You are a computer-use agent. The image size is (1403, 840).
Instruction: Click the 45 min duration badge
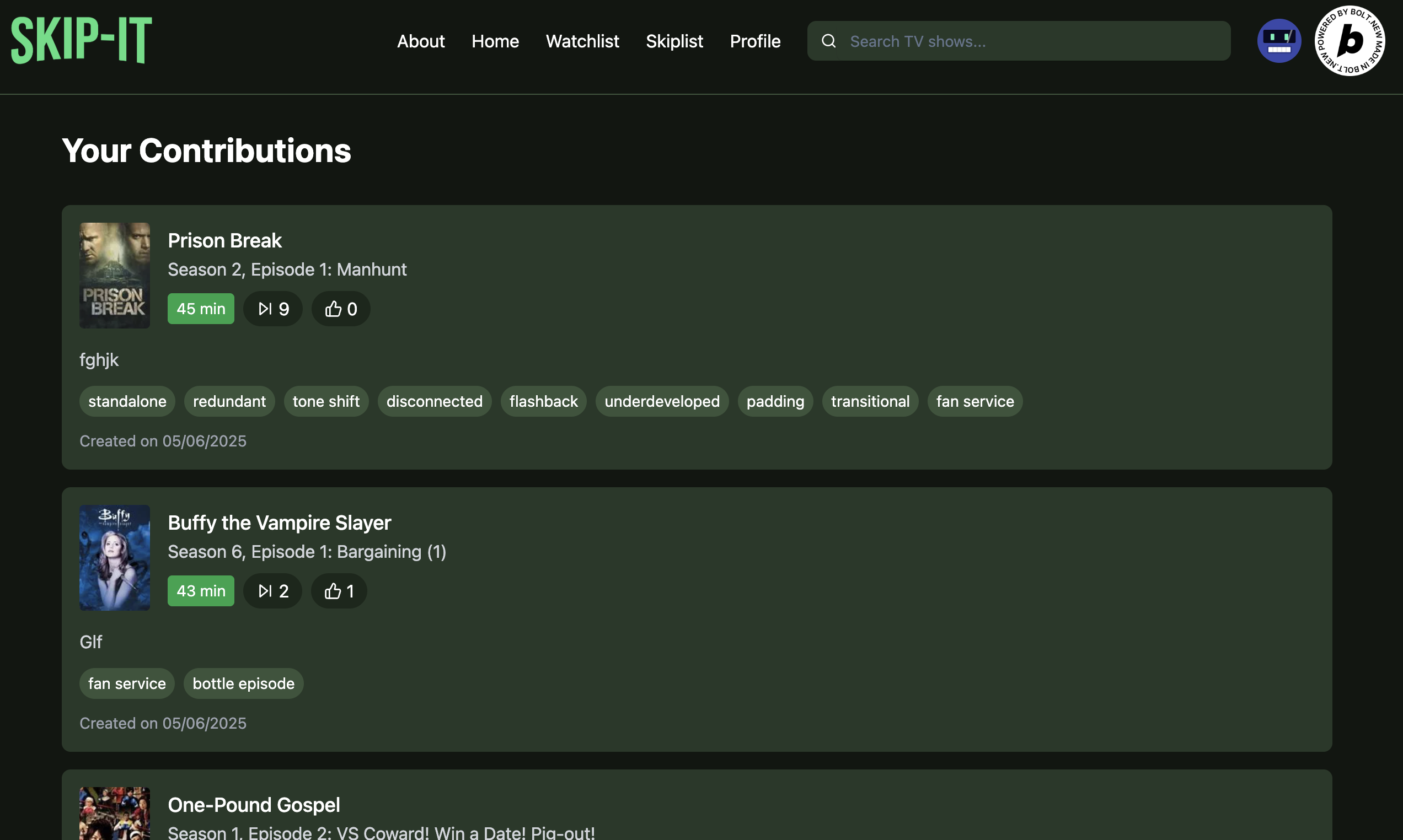point(201,309)
